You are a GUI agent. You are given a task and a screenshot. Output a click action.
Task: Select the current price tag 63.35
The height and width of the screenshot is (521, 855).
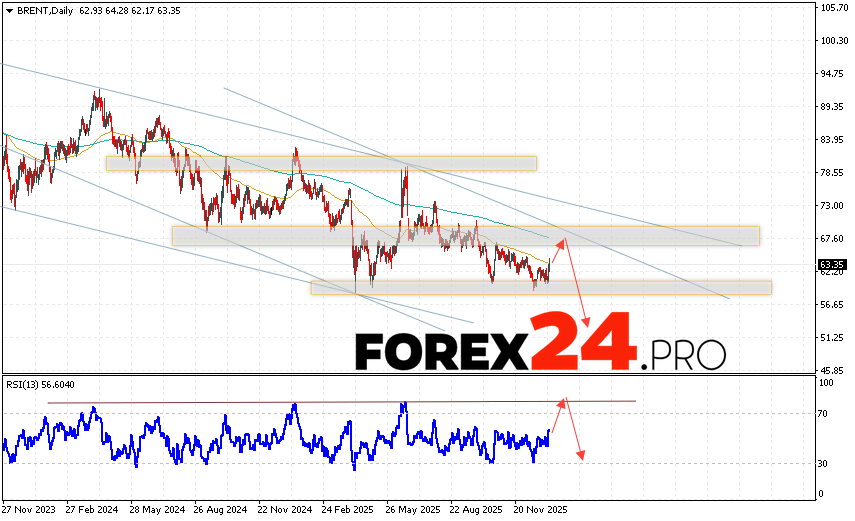pos(833,265)
